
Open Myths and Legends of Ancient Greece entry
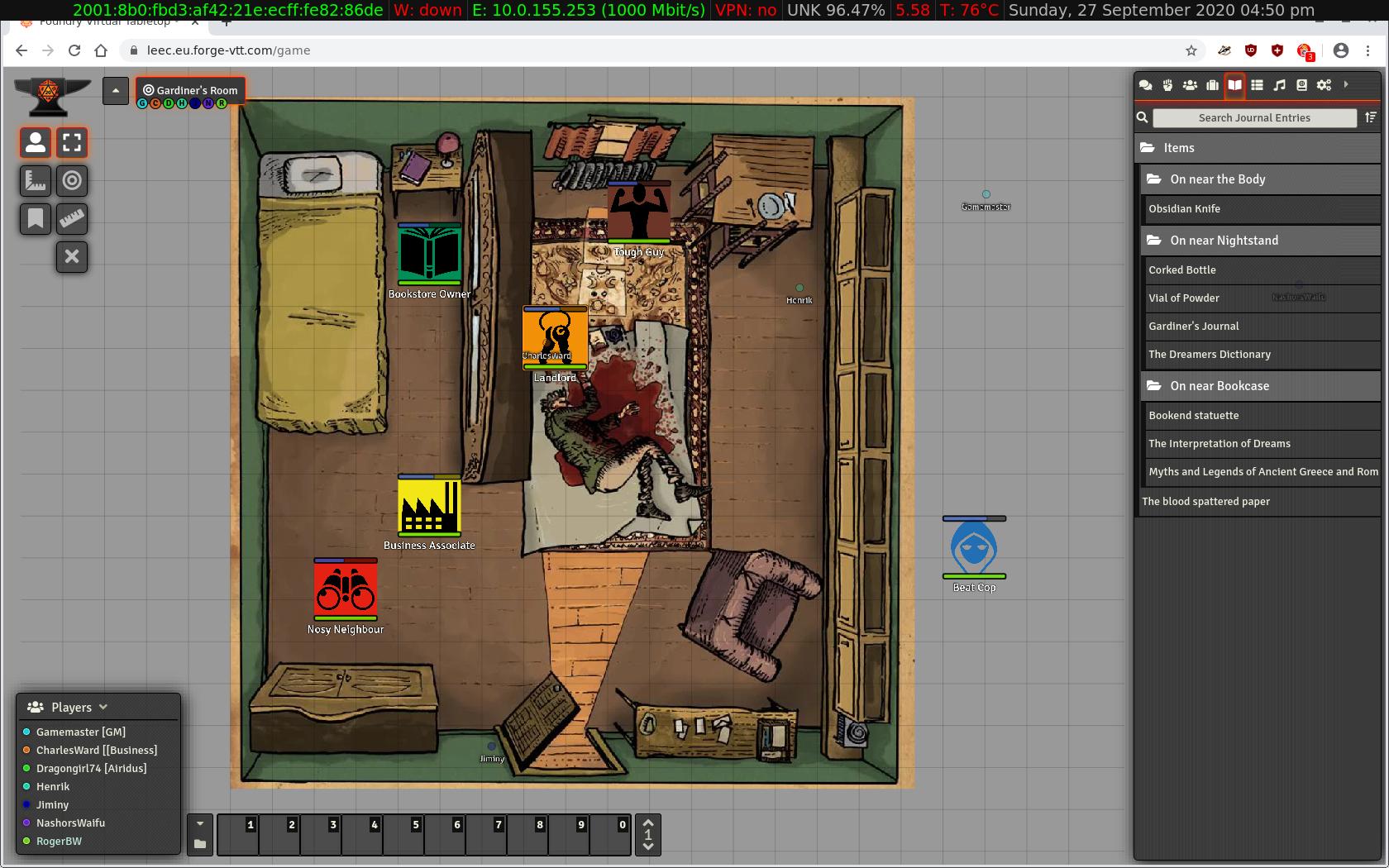point(1261,472)
